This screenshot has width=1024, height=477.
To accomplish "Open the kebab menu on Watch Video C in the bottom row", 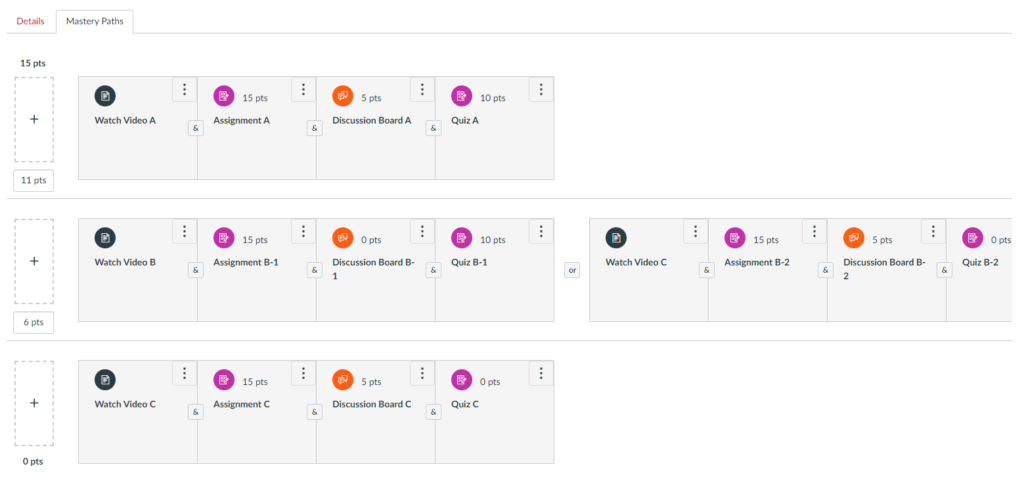I will 184,373.
